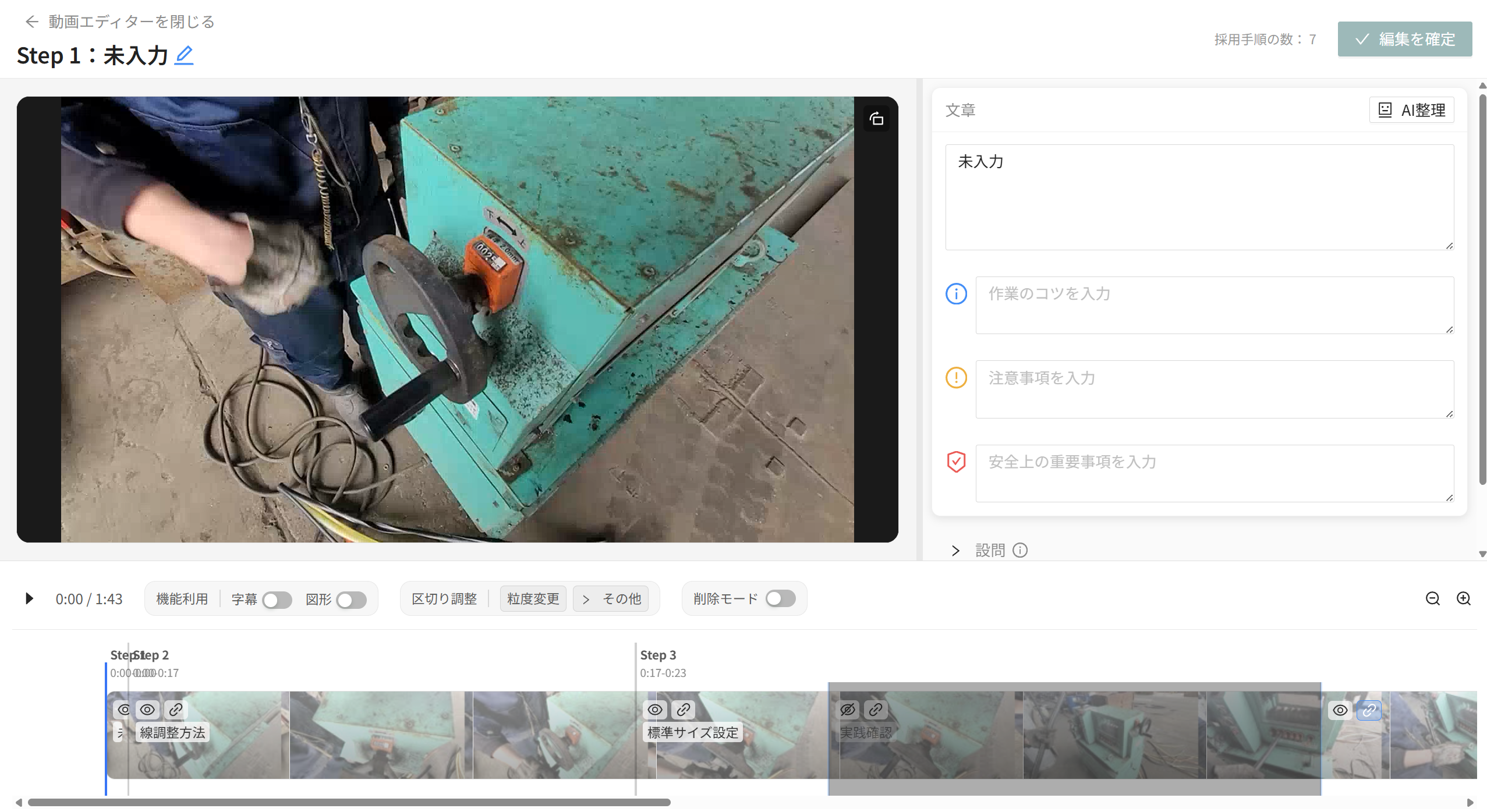
Task: Click the 粒度変更 button
Action: 533,599
